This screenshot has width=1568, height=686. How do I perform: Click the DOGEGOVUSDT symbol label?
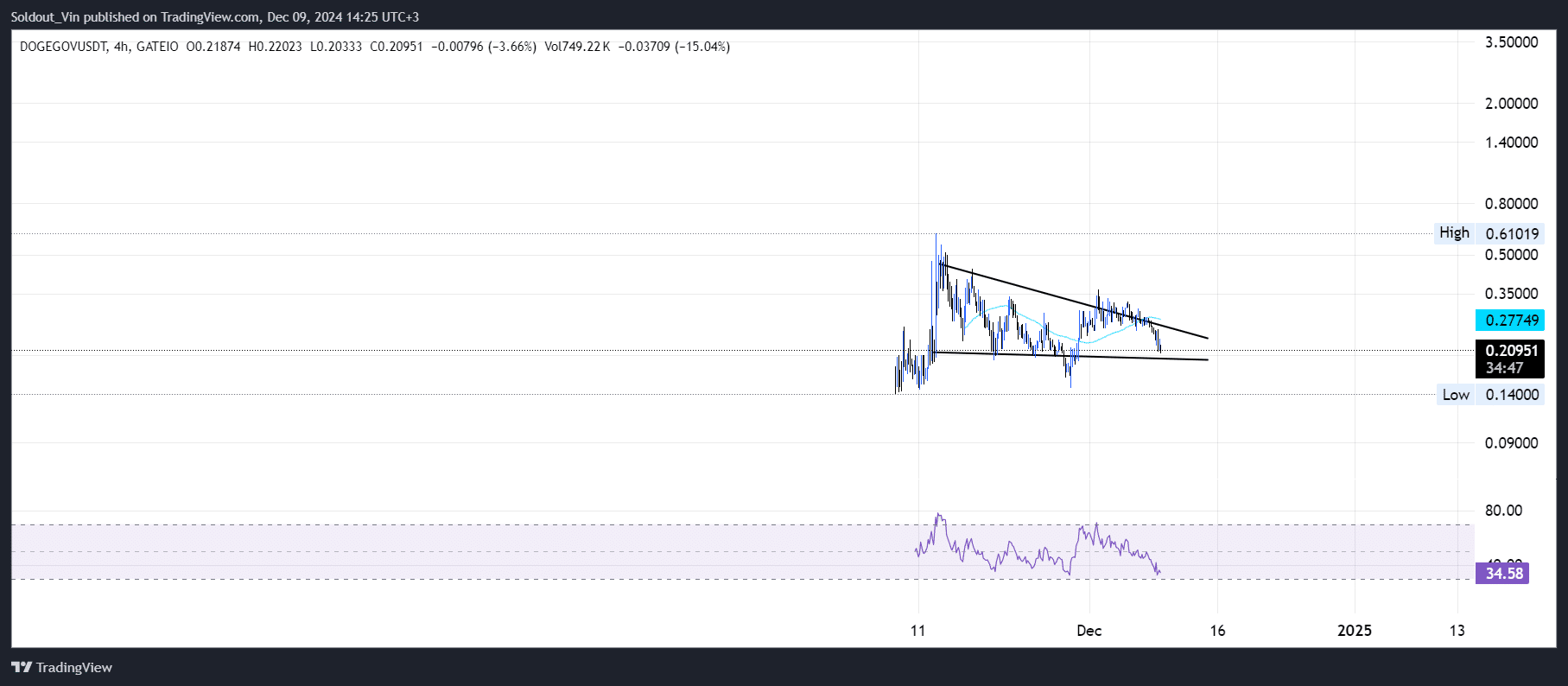[x=63, y=47]
